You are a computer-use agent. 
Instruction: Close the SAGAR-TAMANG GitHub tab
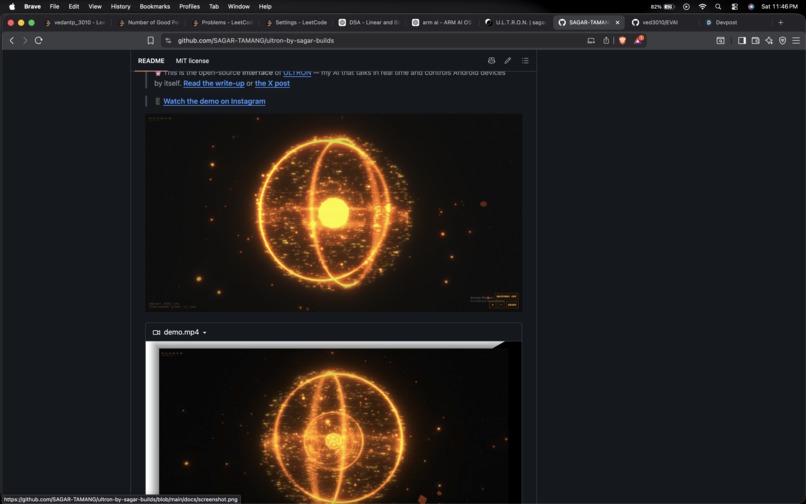click(x=617, y=23)
